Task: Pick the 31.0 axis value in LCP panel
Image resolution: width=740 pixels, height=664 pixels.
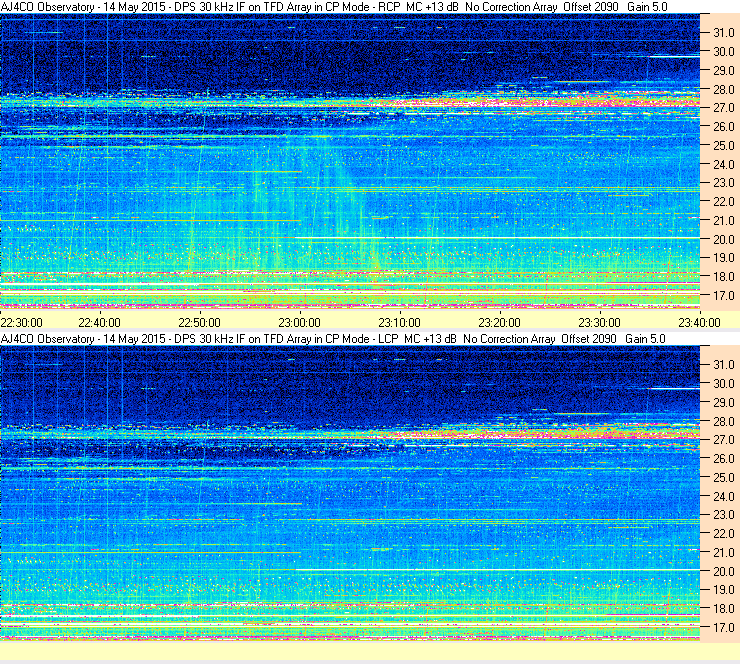Action: pyautogui.click(x=723, y=364)
